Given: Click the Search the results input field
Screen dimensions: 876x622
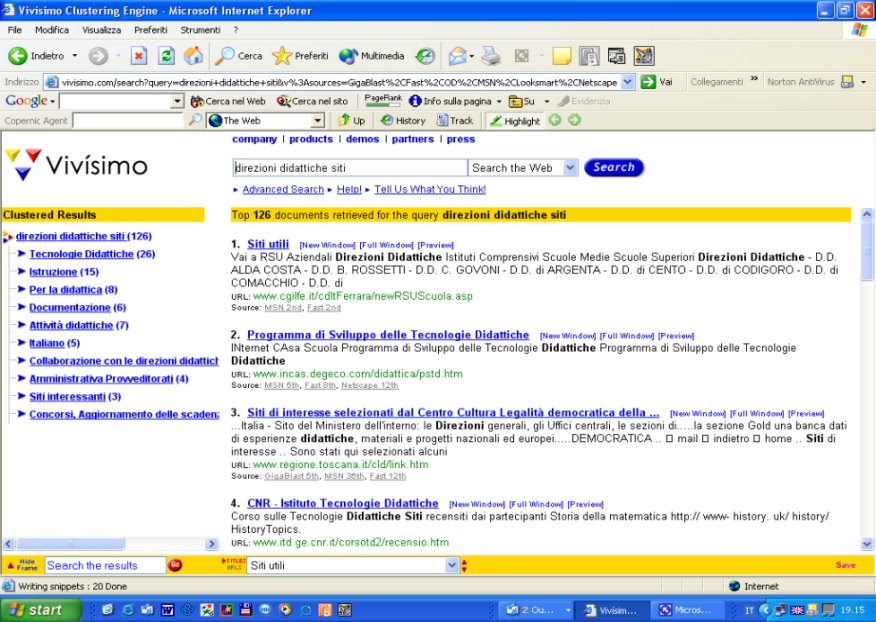Looking at the screenshot, I should [105, 566].
